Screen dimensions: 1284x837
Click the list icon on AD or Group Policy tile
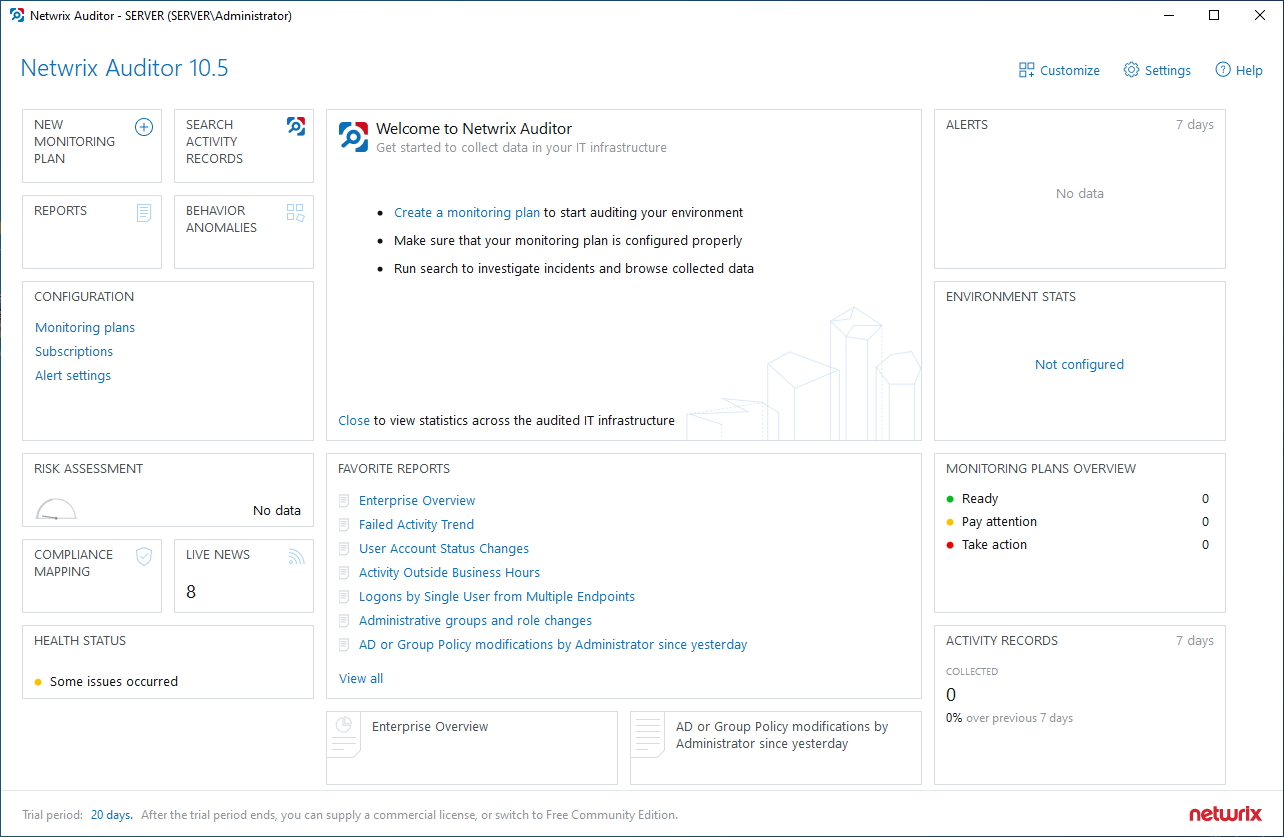coord(649,735)
